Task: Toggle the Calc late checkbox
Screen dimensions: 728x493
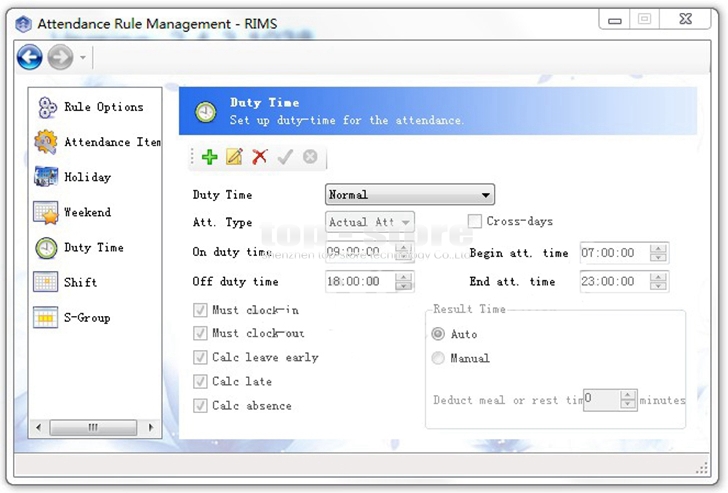Action: 200,381
